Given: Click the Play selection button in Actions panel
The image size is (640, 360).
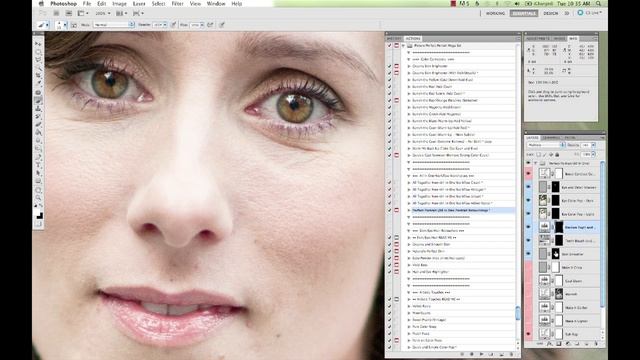Looking at the screenshot, I should point(482,354).
